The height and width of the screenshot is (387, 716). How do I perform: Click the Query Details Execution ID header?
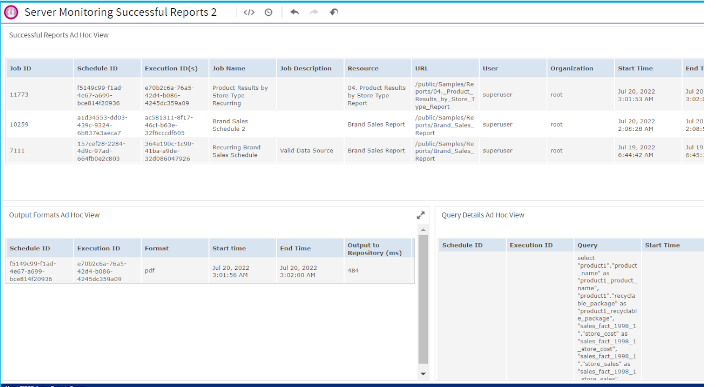point(539,245)
